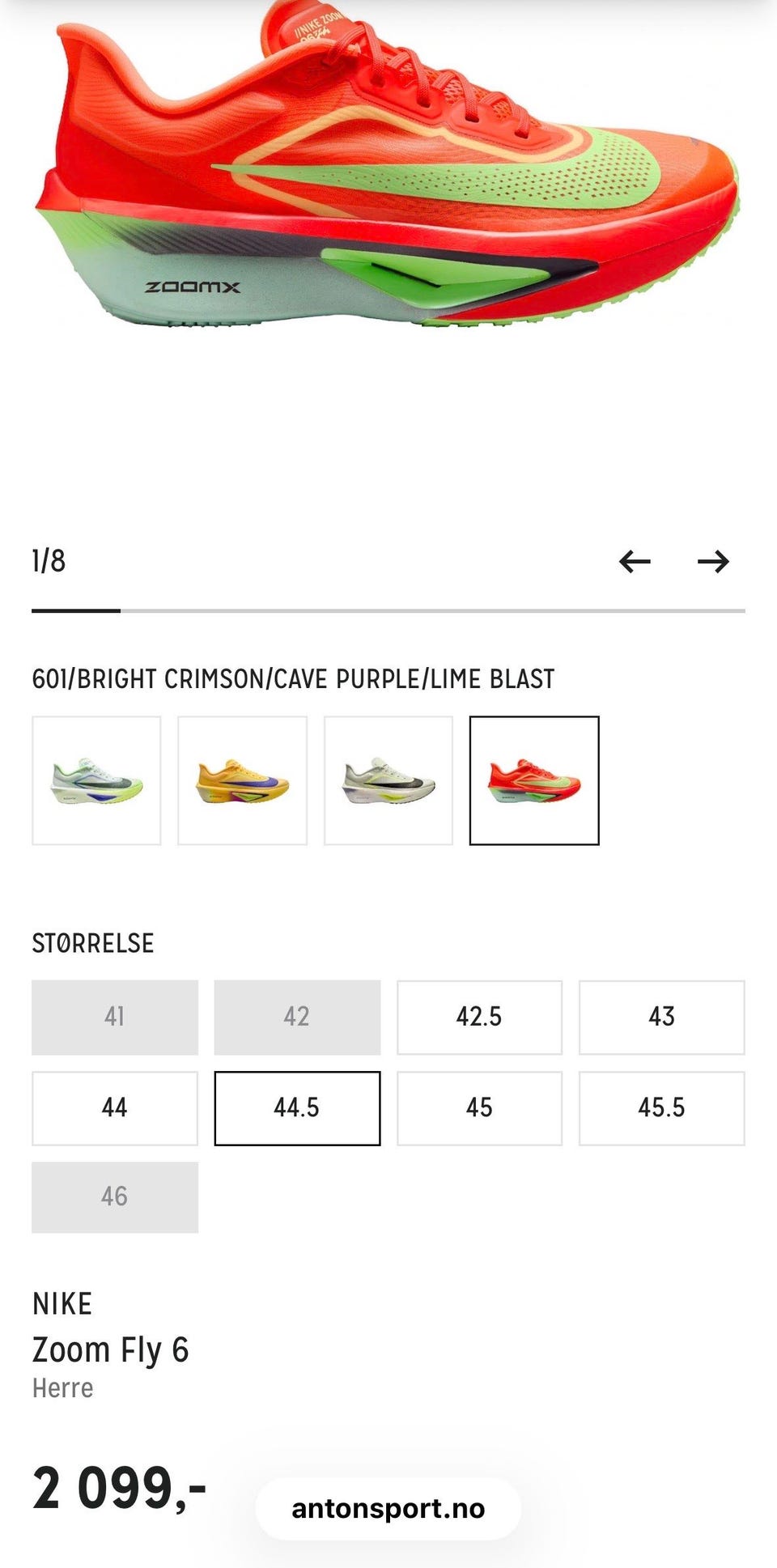777x1568 pixels.
Task: Pick size 45
Action: click(479, 1108)
